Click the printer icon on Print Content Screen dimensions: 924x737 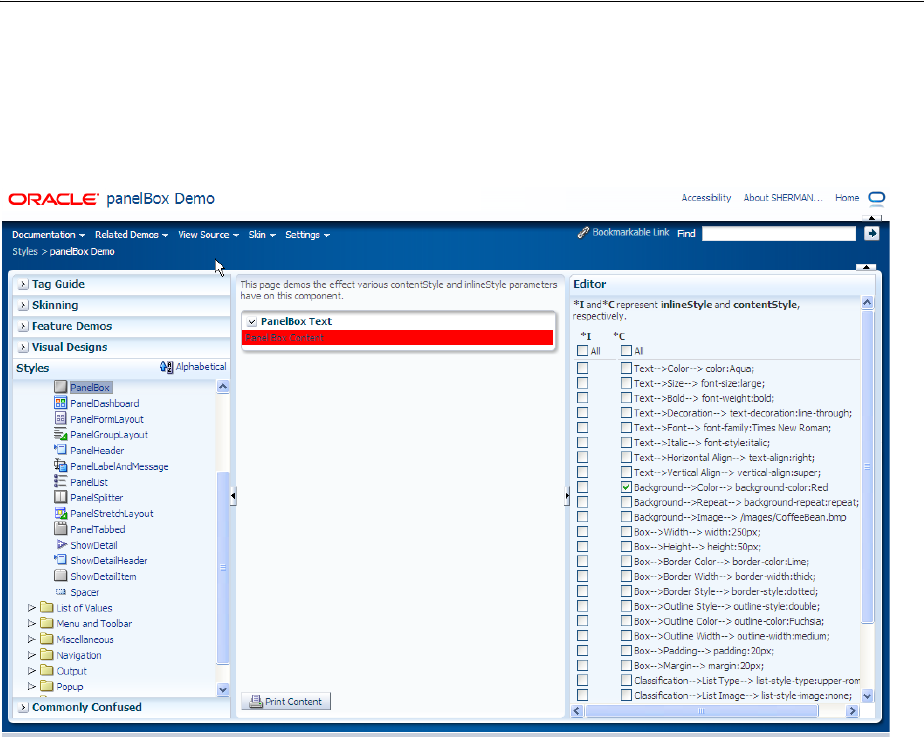tap(256, 701)
